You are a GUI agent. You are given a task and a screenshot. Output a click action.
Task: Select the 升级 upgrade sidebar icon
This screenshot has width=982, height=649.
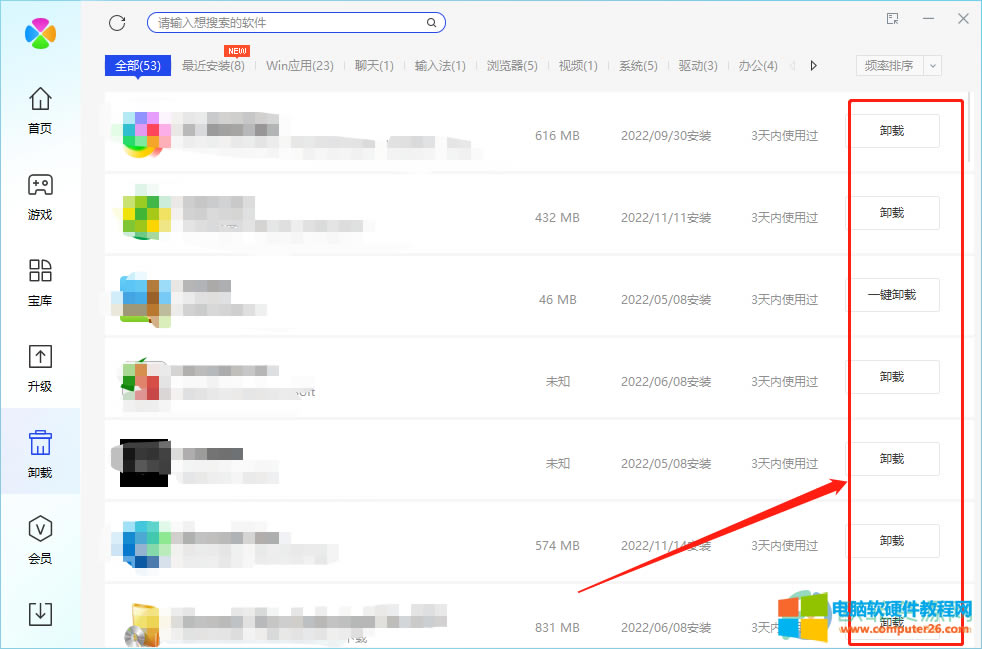[40, 366]
